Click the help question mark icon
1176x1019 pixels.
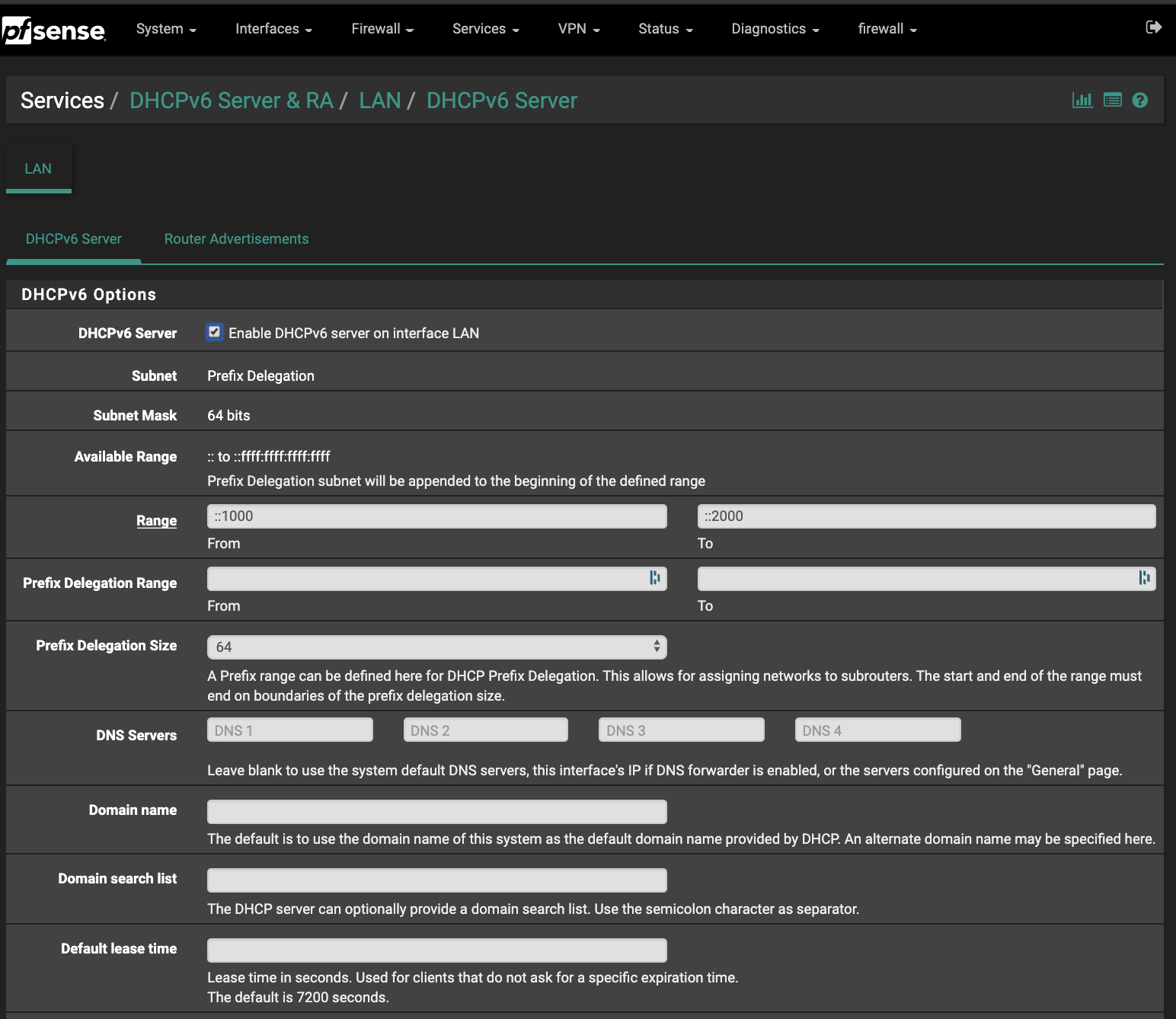tap(1139, 100)
